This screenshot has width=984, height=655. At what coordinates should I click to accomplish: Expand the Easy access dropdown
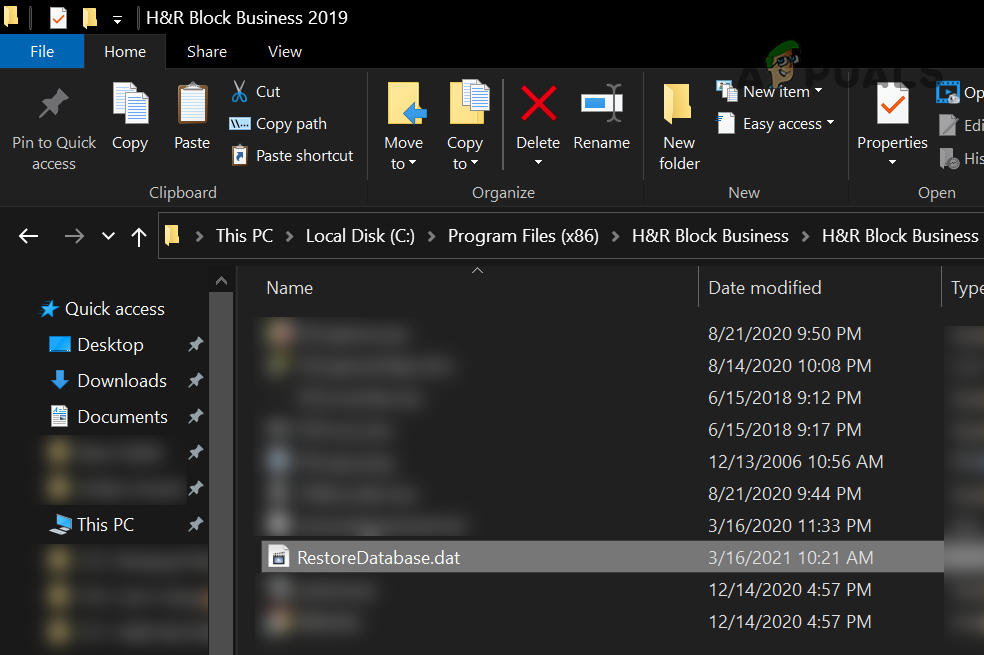click(x=830, y=122)
